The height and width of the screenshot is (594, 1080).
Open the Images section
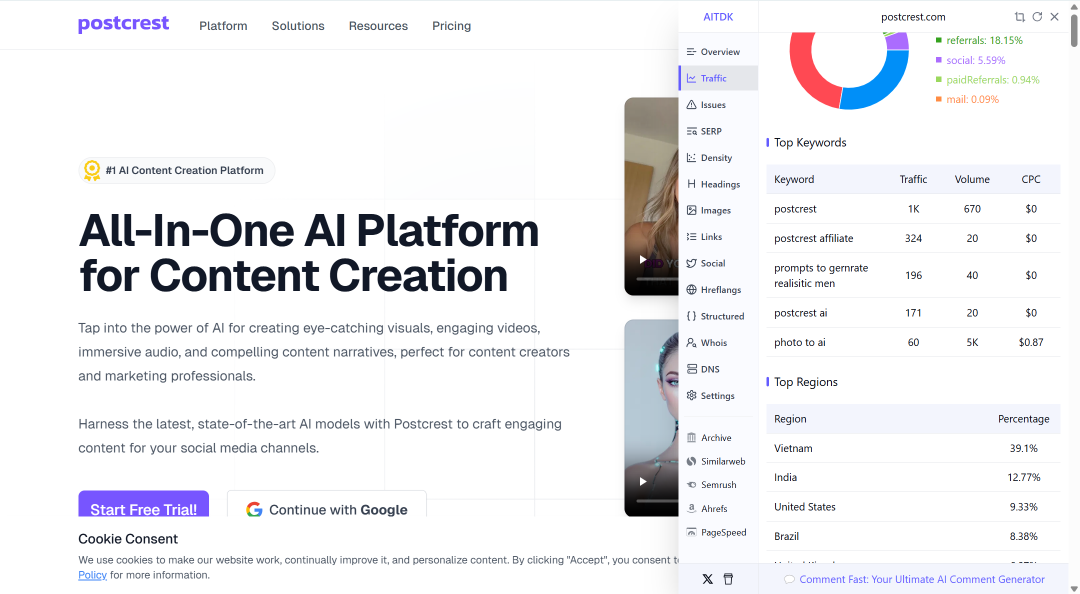(718, 210)
